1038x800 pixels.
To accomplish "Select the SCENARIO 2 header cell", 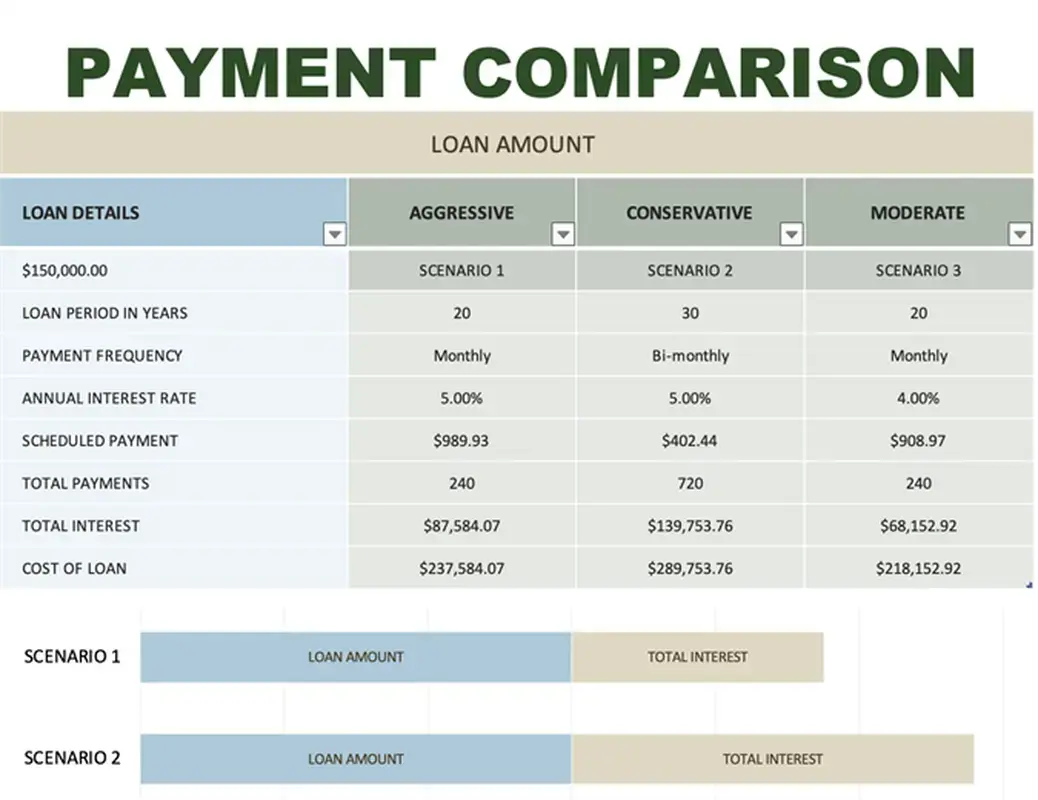I will point(689,269).
